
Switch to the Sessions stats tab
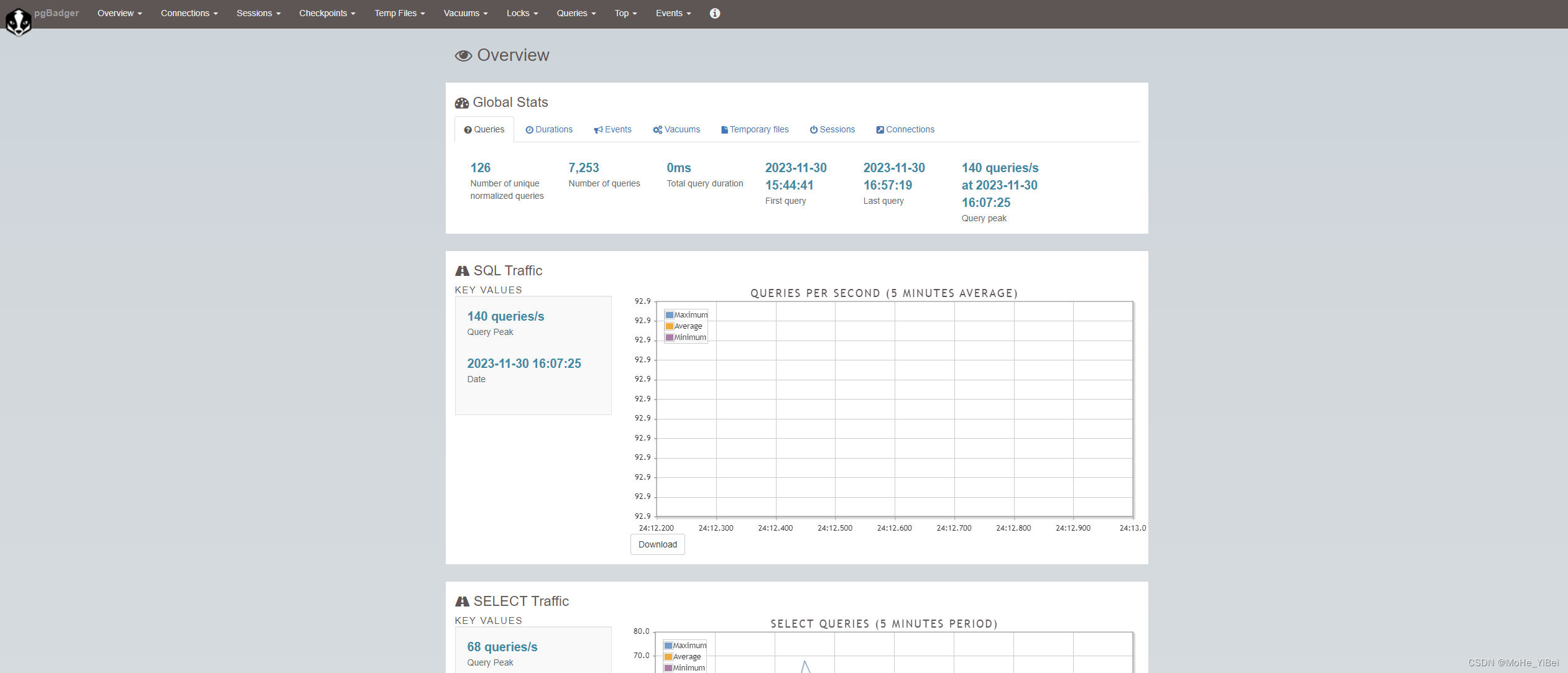832,129
